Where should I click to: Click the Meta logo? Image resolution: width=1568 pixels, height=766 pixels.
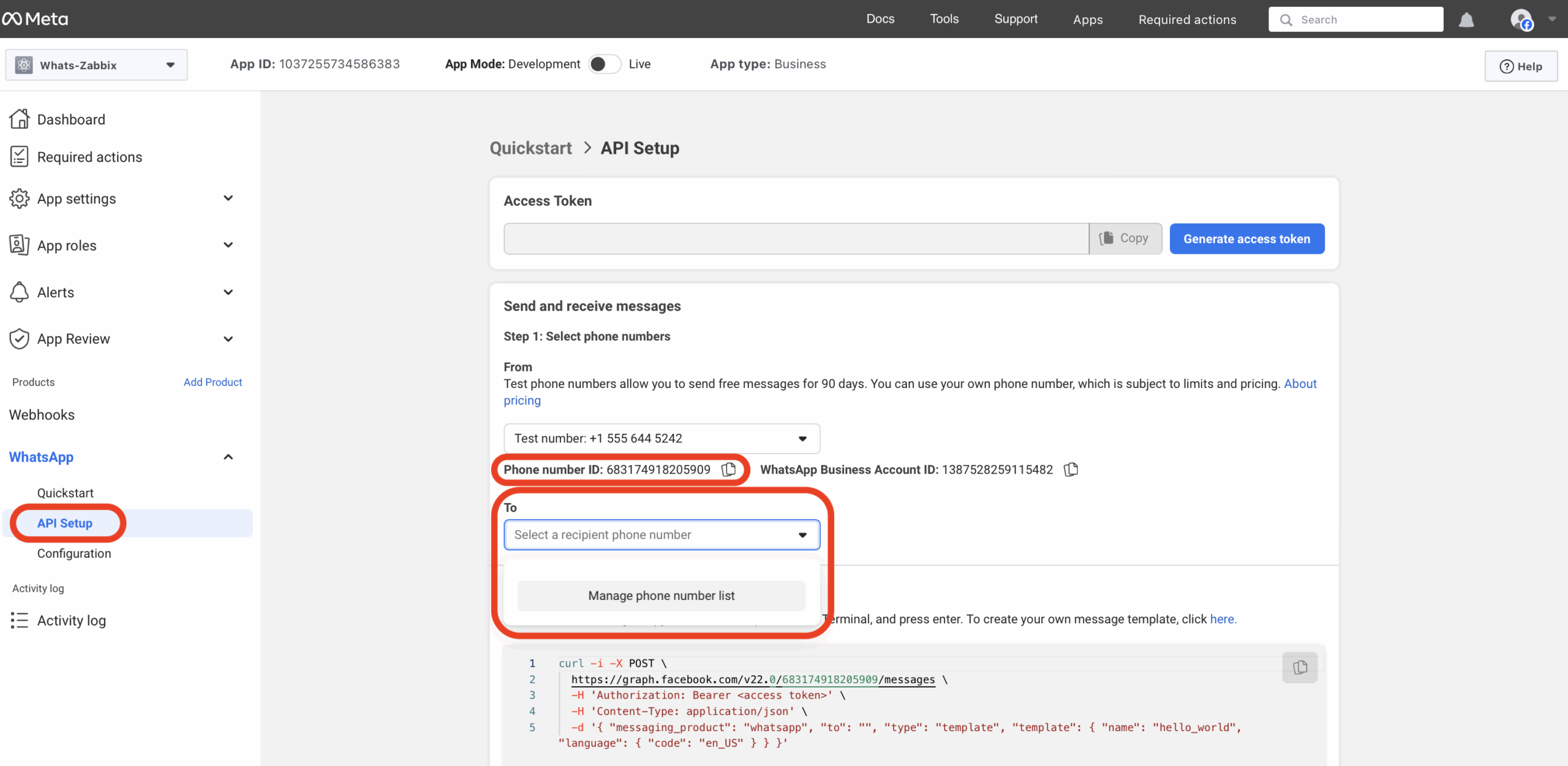[35, 19]
